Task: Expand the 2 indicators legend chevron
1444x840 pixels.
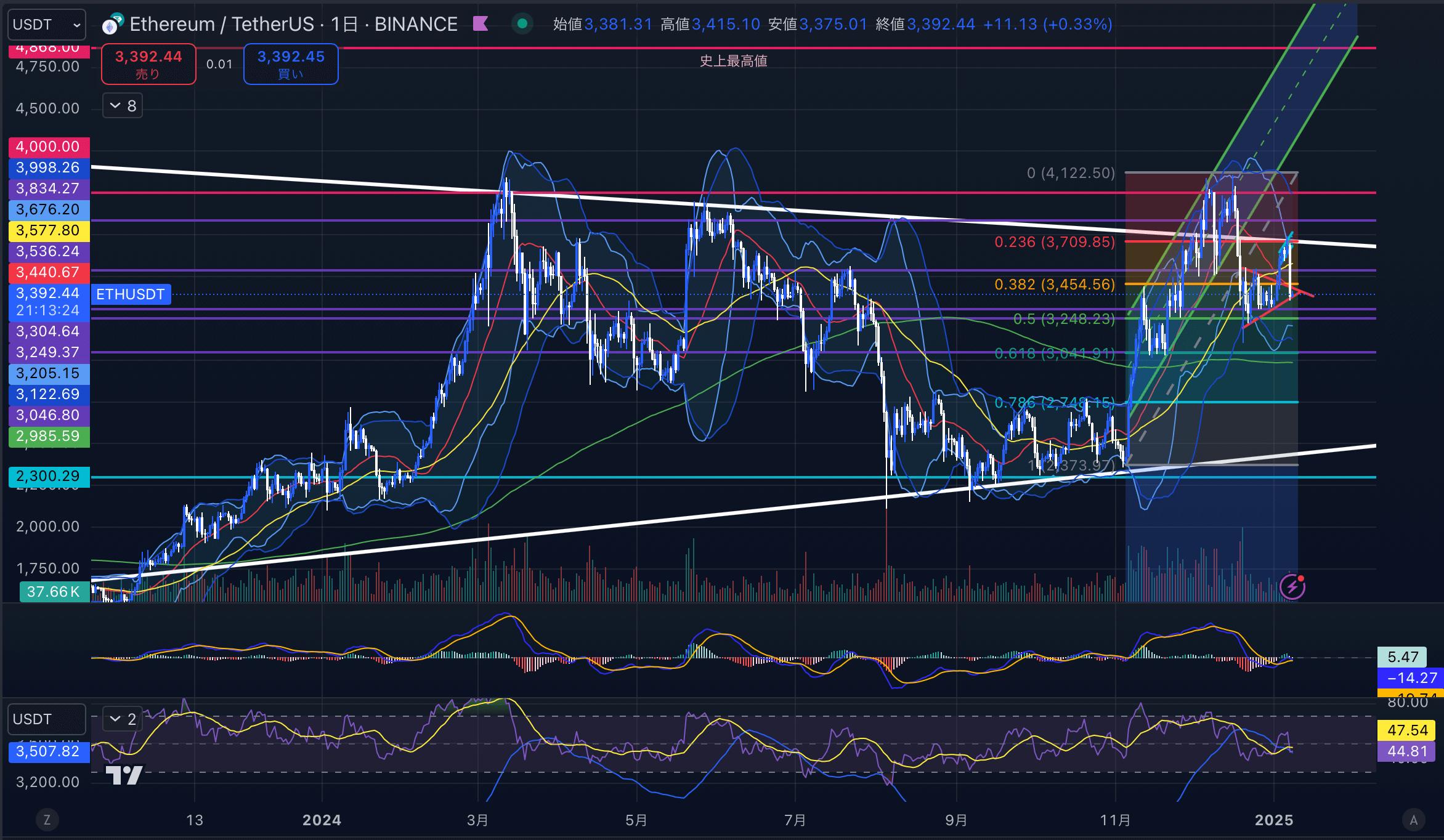Action: point(123,719)
